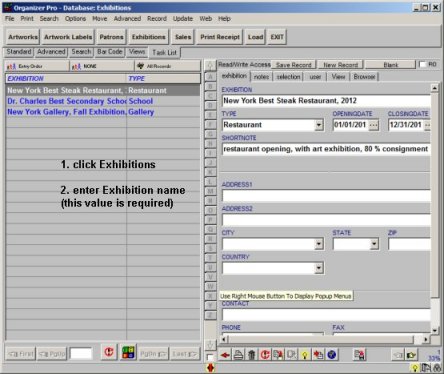Image resolution: width=444 pixels, height=374 pixels.
Task: Click the PgDn page button
Action: (153, 354)
